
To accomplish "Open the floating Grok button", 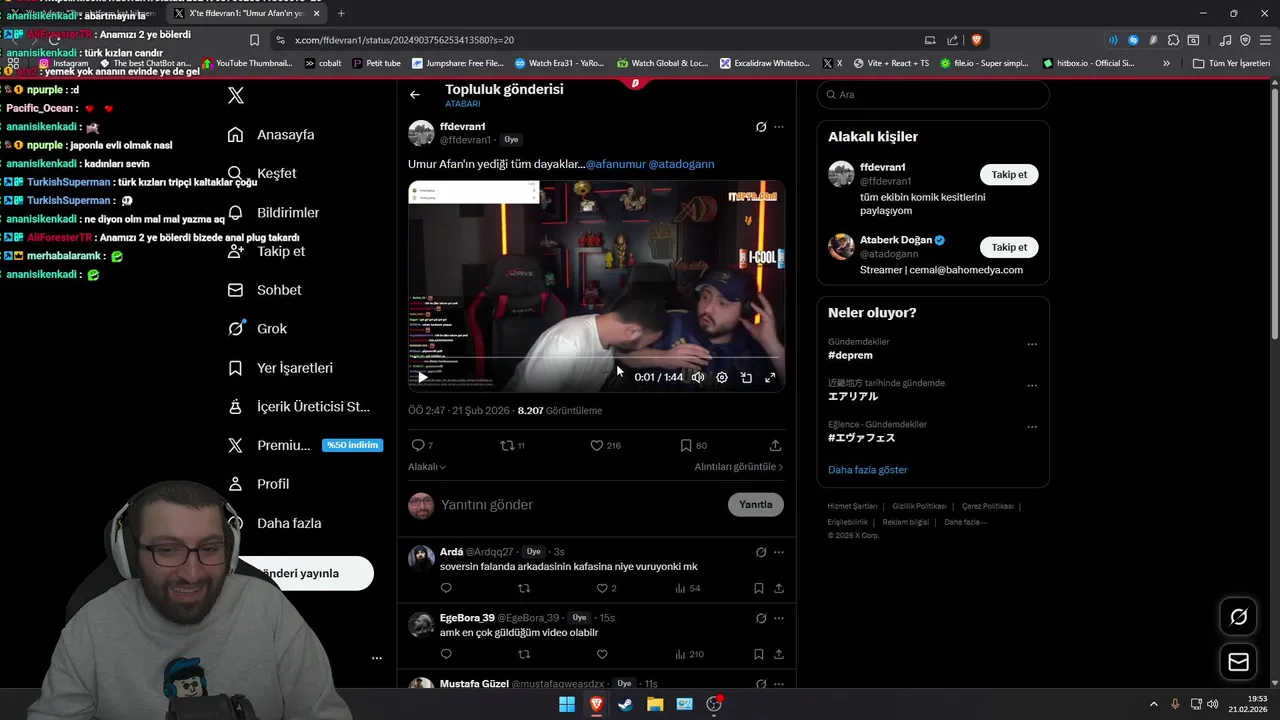I will click(1238, 617).
